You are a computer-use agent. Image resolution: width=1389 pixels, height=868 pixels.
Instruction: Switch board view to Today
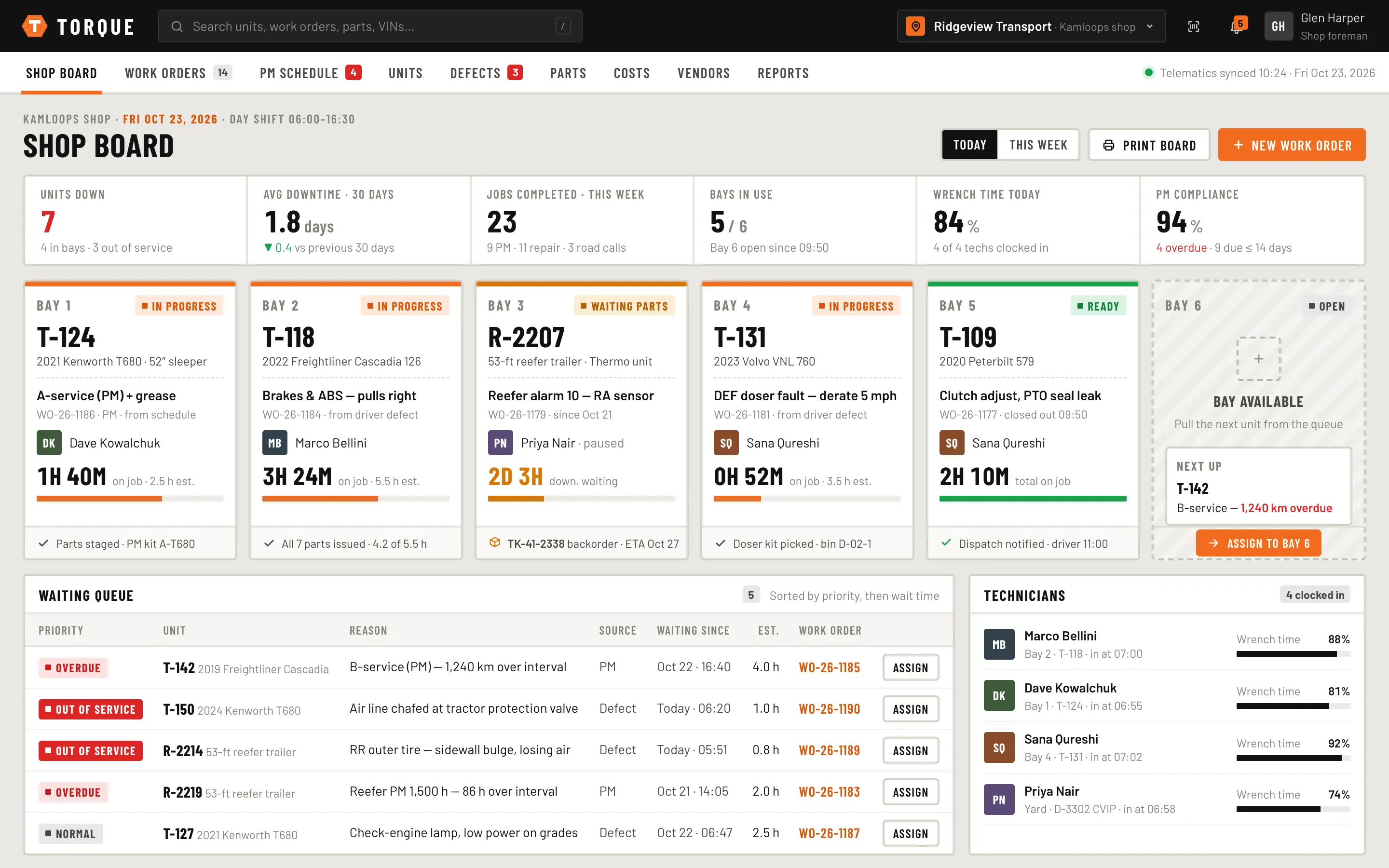969,145
